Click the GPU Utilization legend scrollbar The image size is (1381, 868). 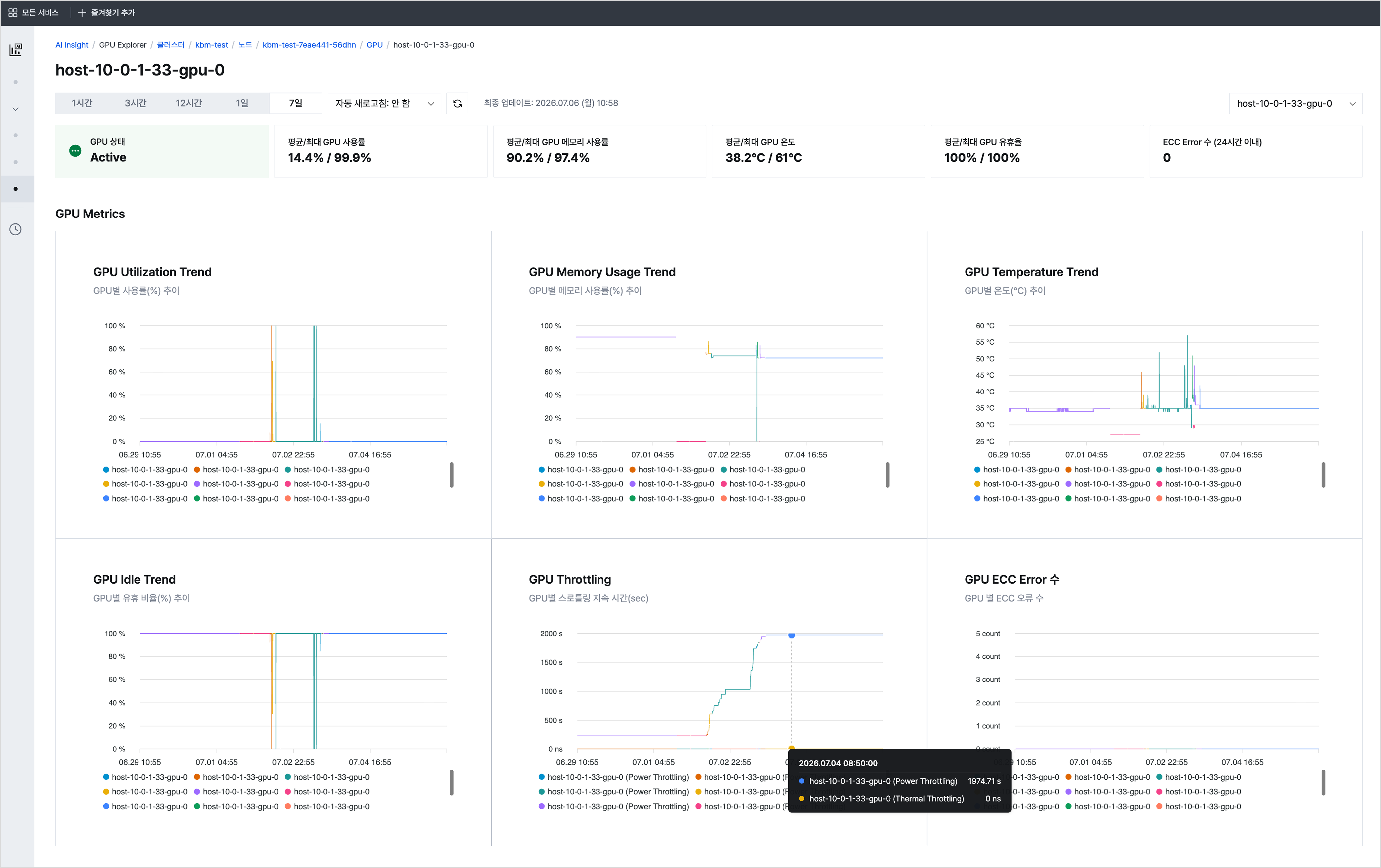451,475
